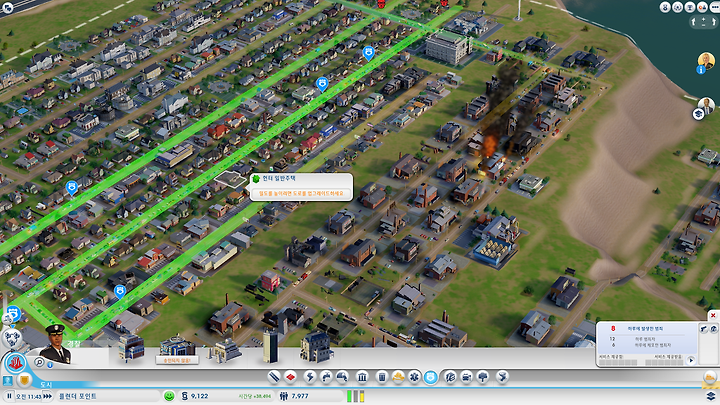720x405 pixels.
Task: Activate the Bulldozer tool
Action: 710,377
